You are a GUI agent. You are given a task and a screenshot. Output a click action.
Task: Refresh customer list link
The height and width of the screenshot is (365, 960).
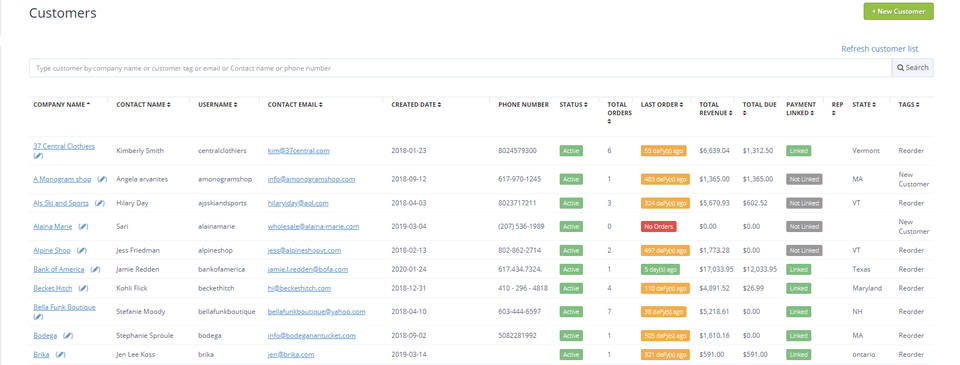[x=879, y=49]
